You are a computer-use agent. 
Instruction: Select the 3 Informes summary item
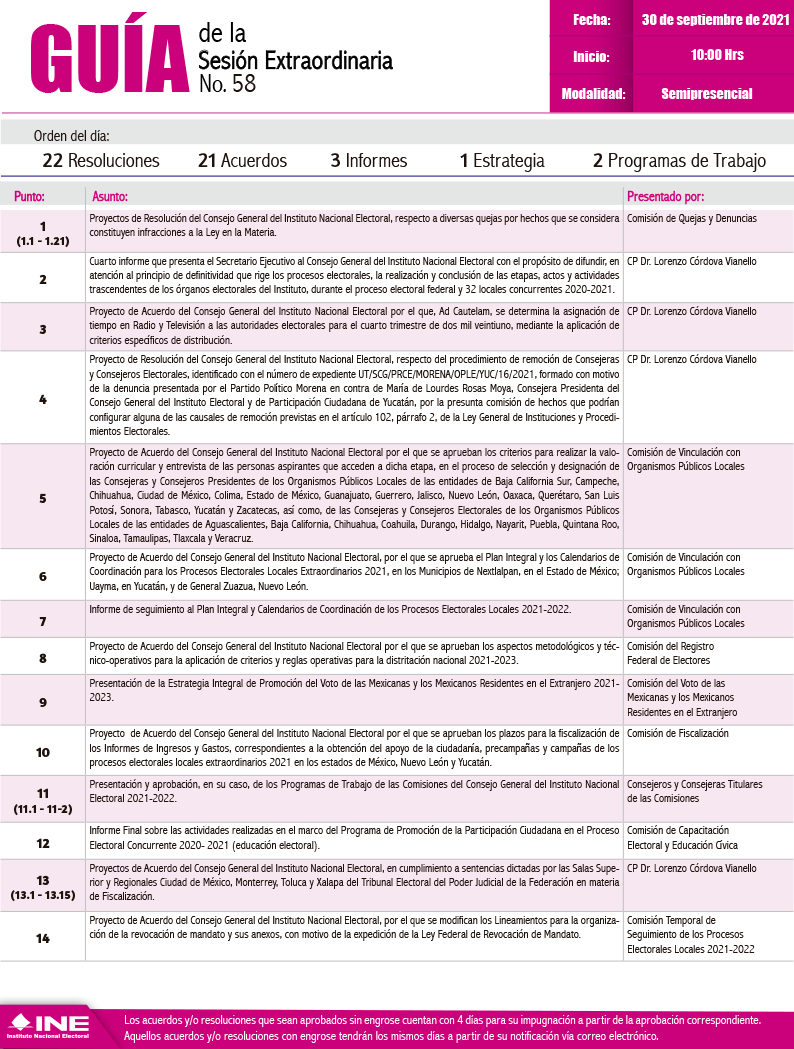(x=368, y=161)
